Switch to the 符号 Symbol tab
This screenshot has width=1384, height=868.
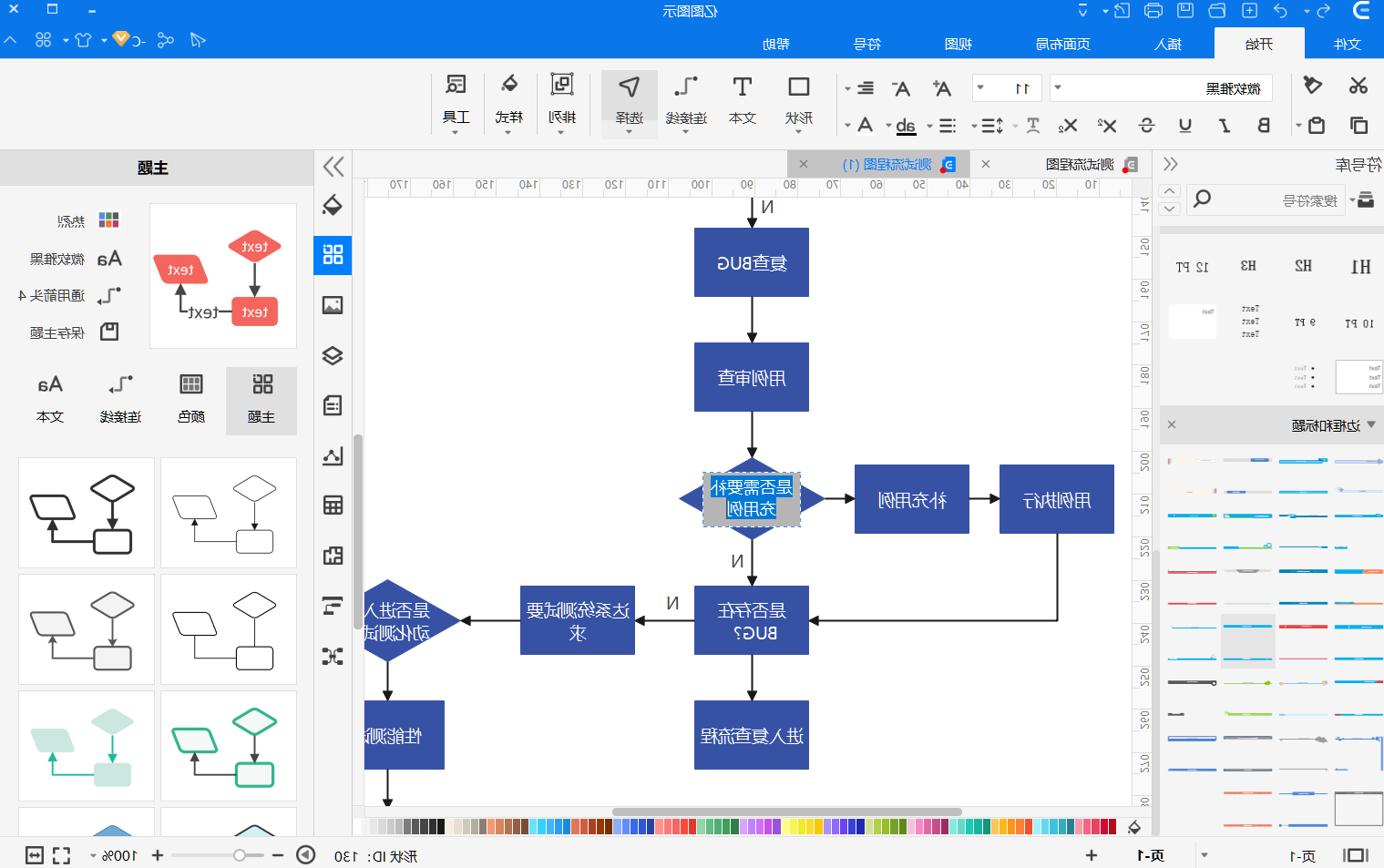pyautogui.click(x=867, y=44)
